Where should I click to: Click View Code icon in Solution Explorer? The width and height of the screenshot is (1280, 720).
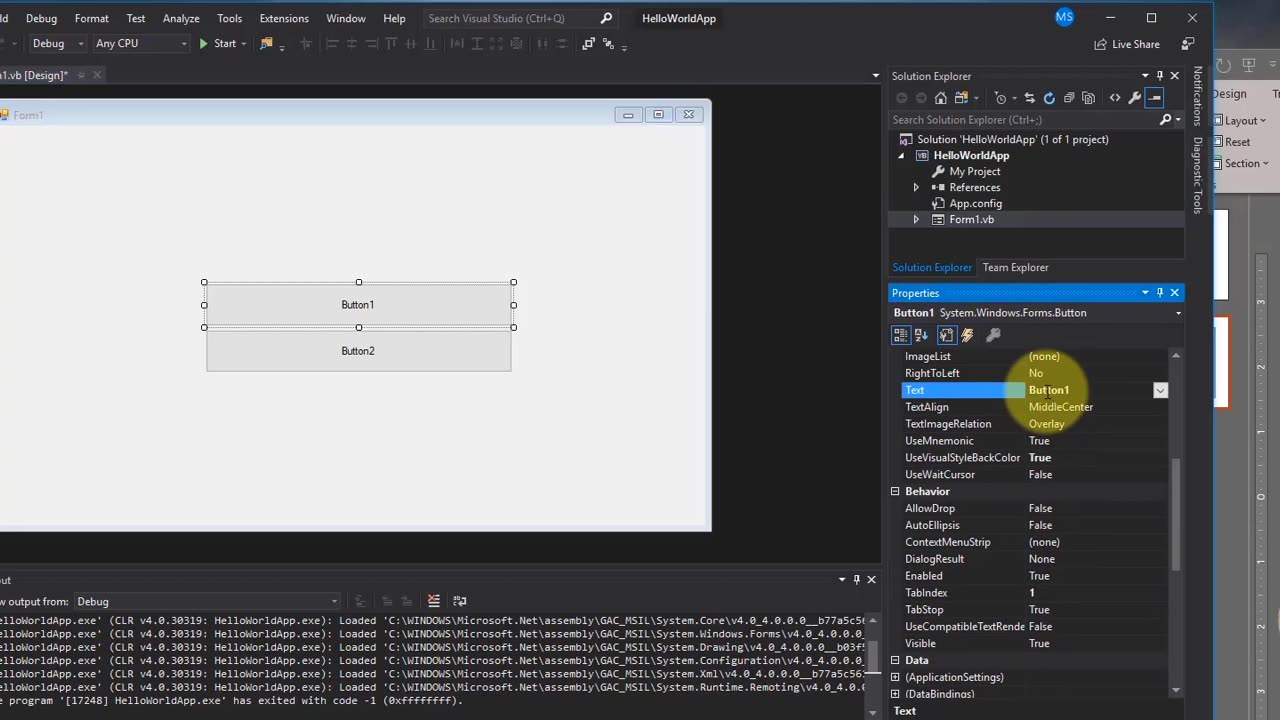coord(1114,98)
